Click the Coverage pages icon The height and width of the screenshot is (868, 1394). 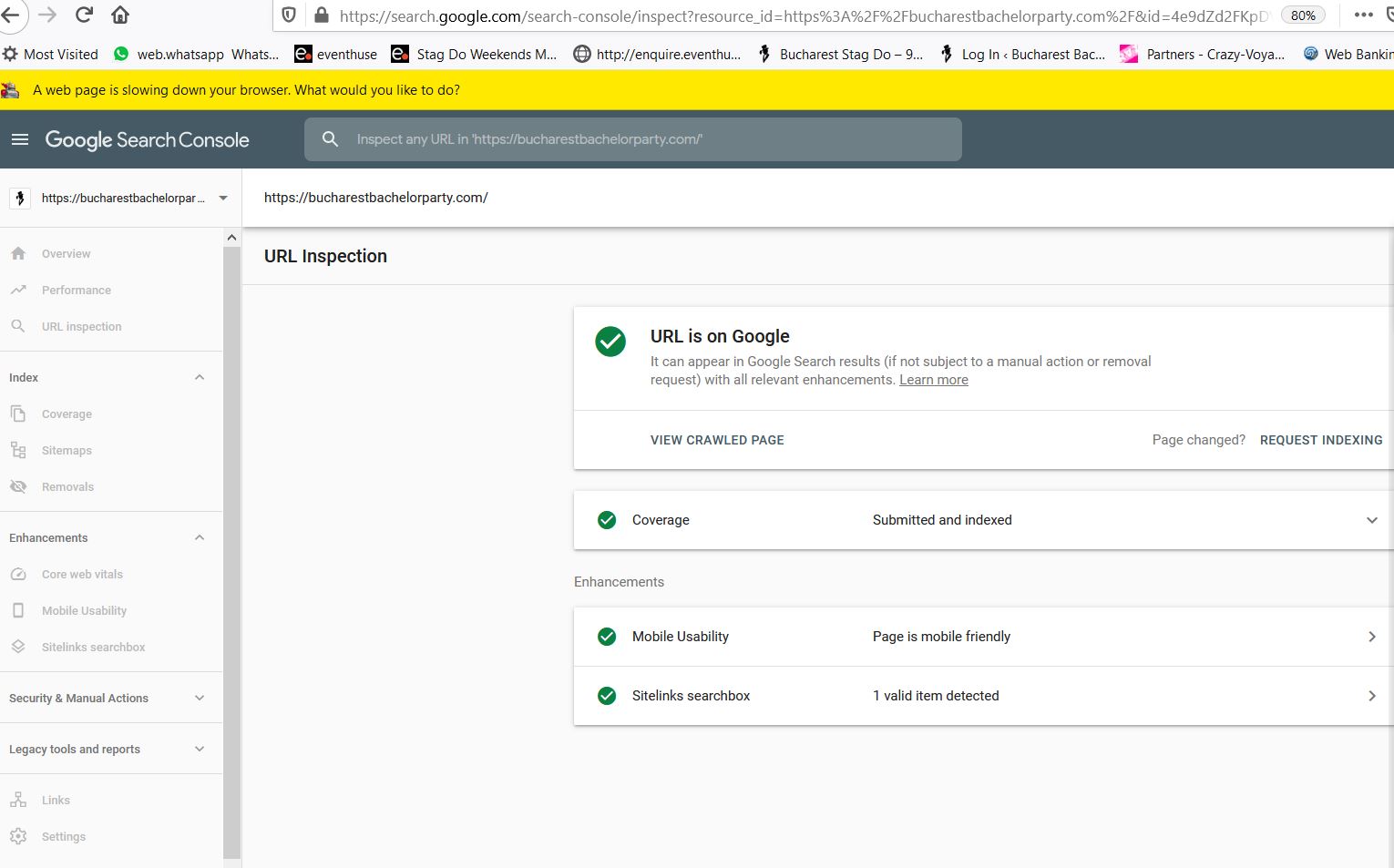[x=18, y=414]
